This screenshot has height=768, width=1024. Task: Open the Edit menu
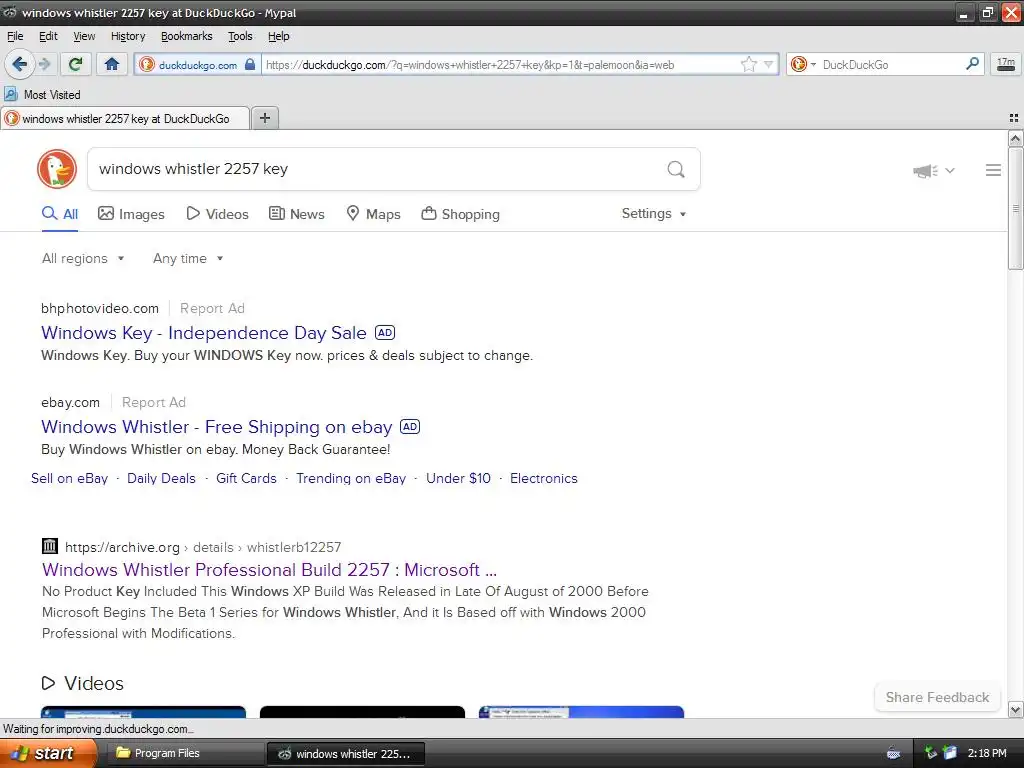click(x=48, y=36)
